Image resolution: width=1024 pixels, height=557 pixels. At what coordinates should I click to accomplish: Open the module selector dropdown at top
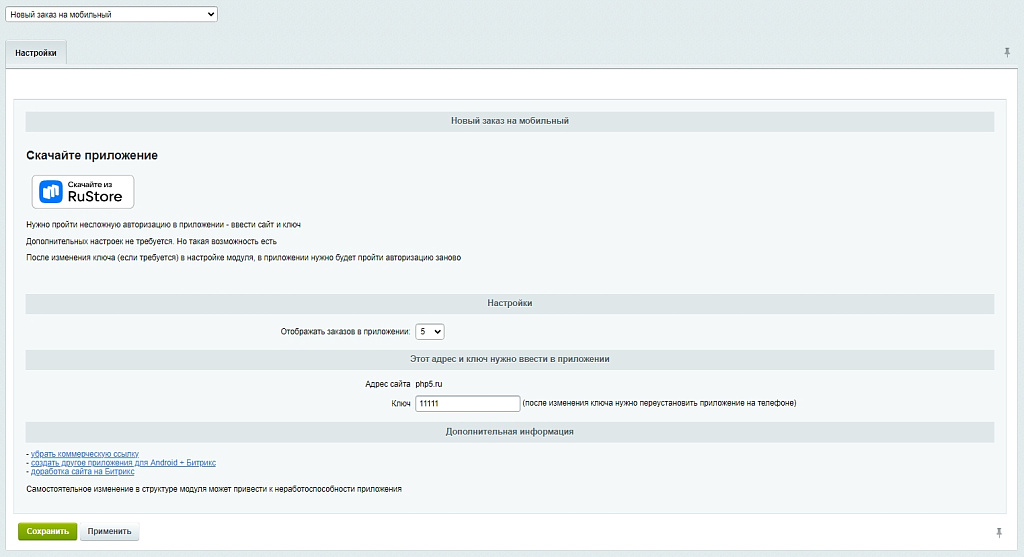click(x=111, y=15)
